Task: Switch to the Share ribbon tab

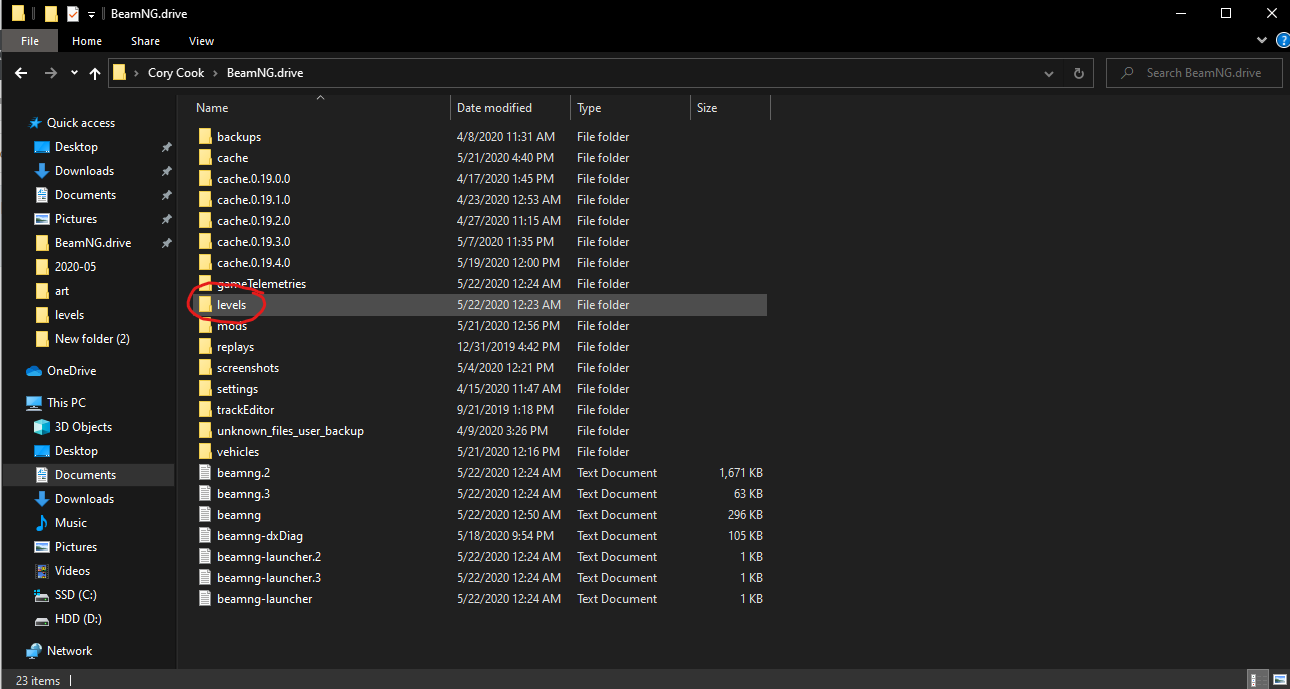Action: coord(145,41)
